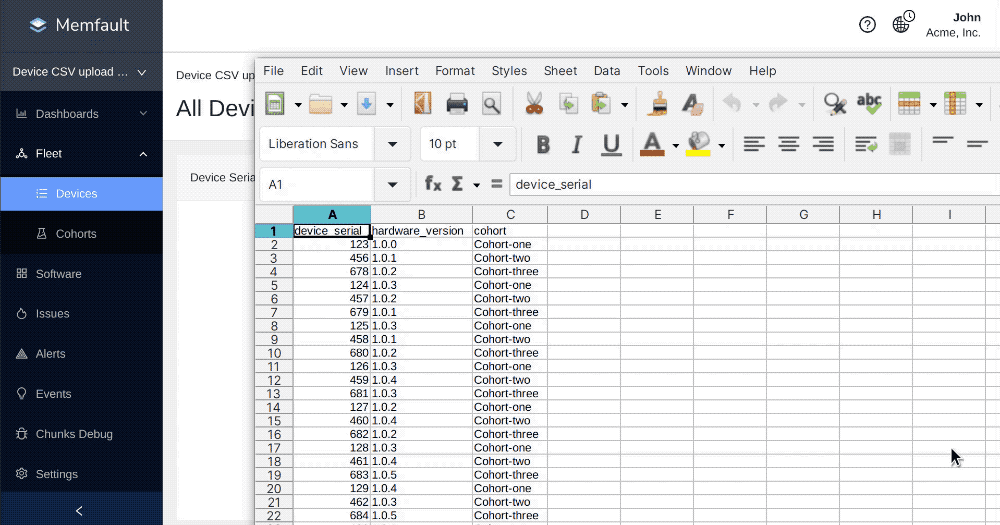The image size is (1000, 525).
Task: Toggle Italic formatting
Action: point(578,144)
